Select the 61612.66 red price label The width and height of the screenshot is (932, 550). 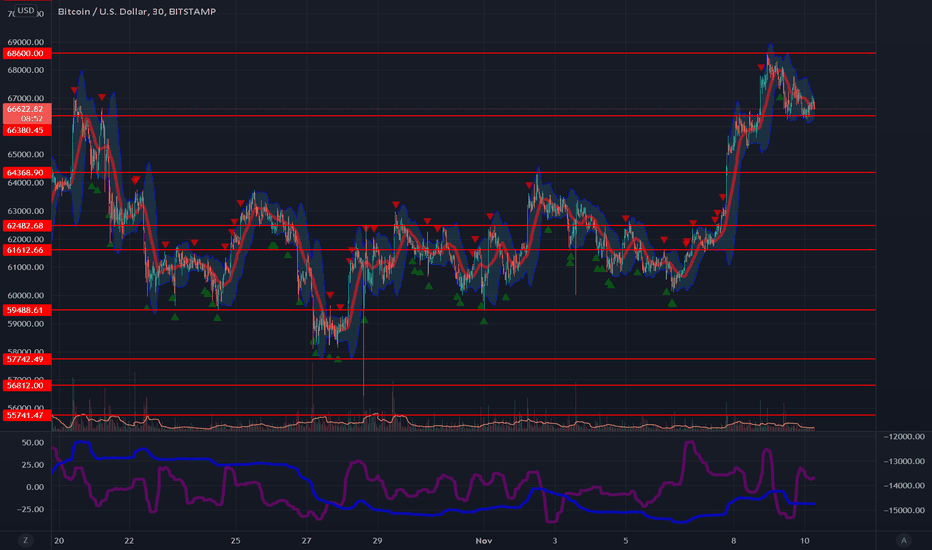(27, 250)
